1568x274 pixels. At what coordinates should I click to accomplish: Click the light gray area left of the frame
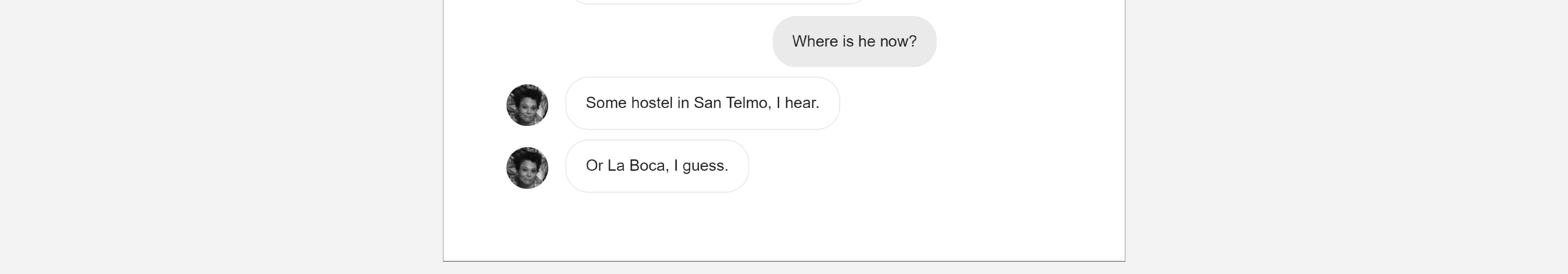219,134
